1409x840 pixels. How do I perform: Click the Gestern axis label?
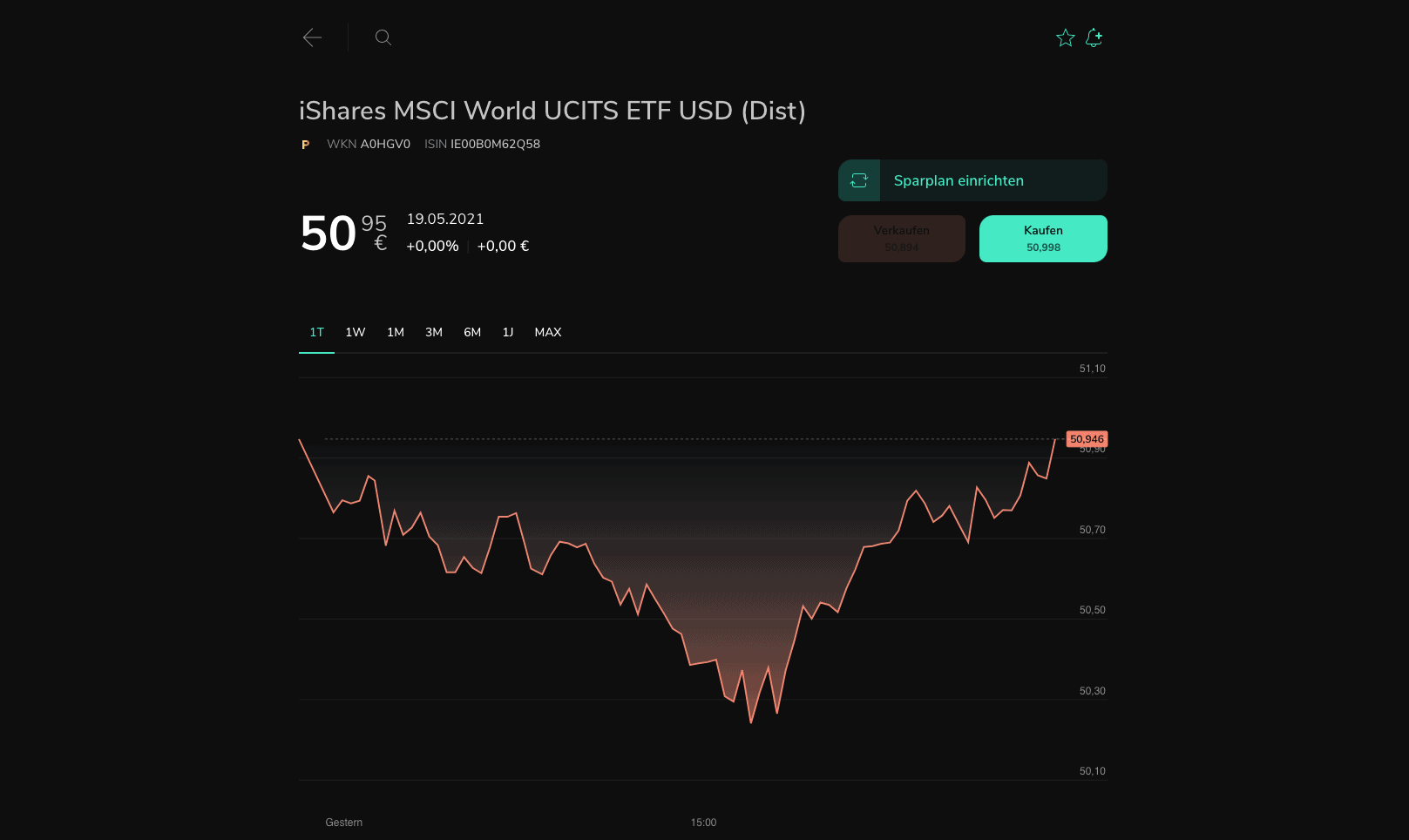[344, 823]
